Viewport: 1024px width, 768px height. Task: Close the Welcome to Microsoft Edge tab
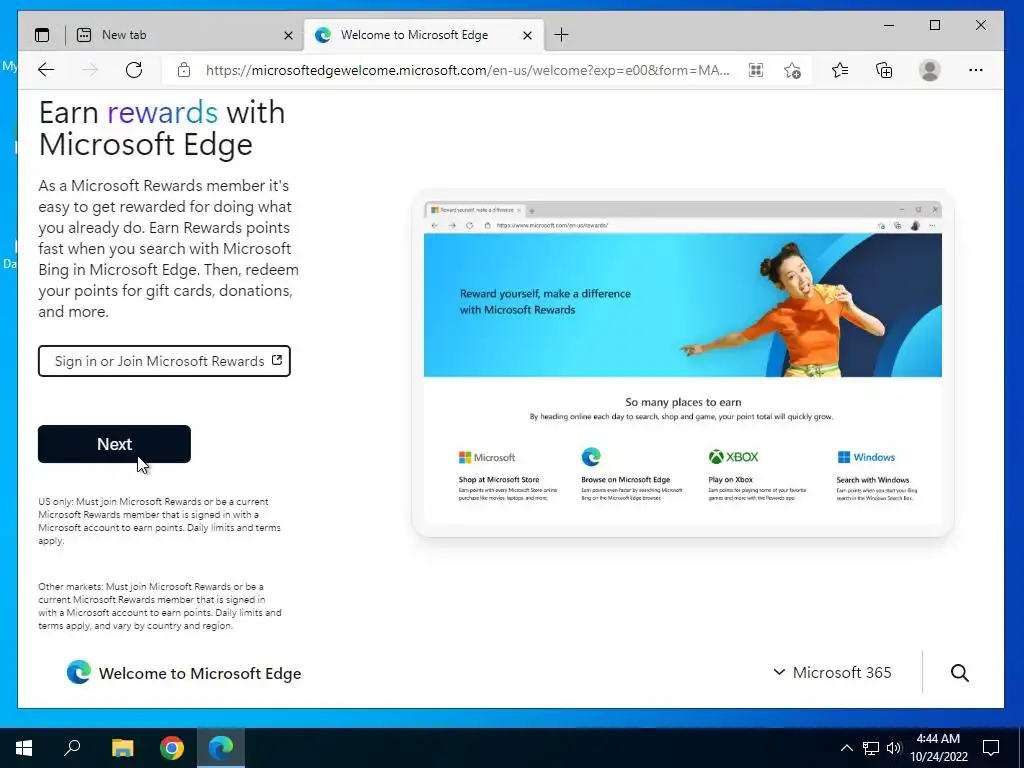(528, 35)
